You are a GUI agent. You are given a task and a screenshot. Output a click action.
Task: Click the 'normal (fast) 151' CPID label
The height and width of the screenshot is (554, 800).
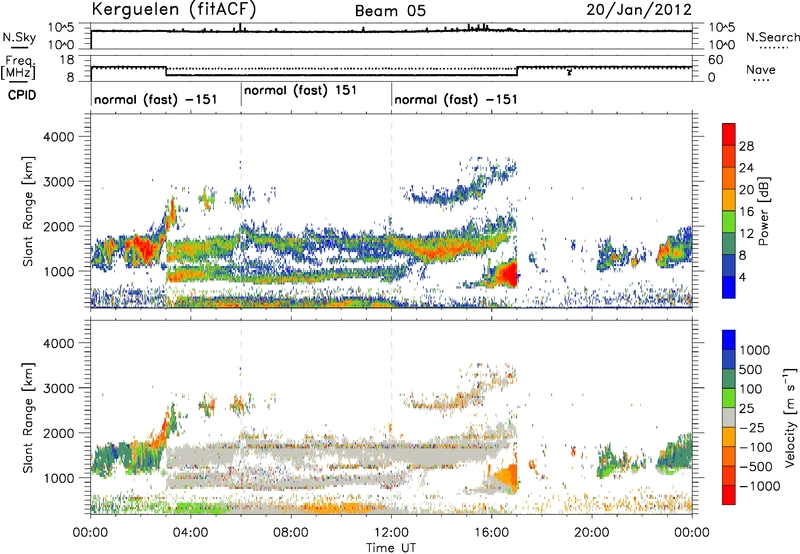[x=300, y=90]
